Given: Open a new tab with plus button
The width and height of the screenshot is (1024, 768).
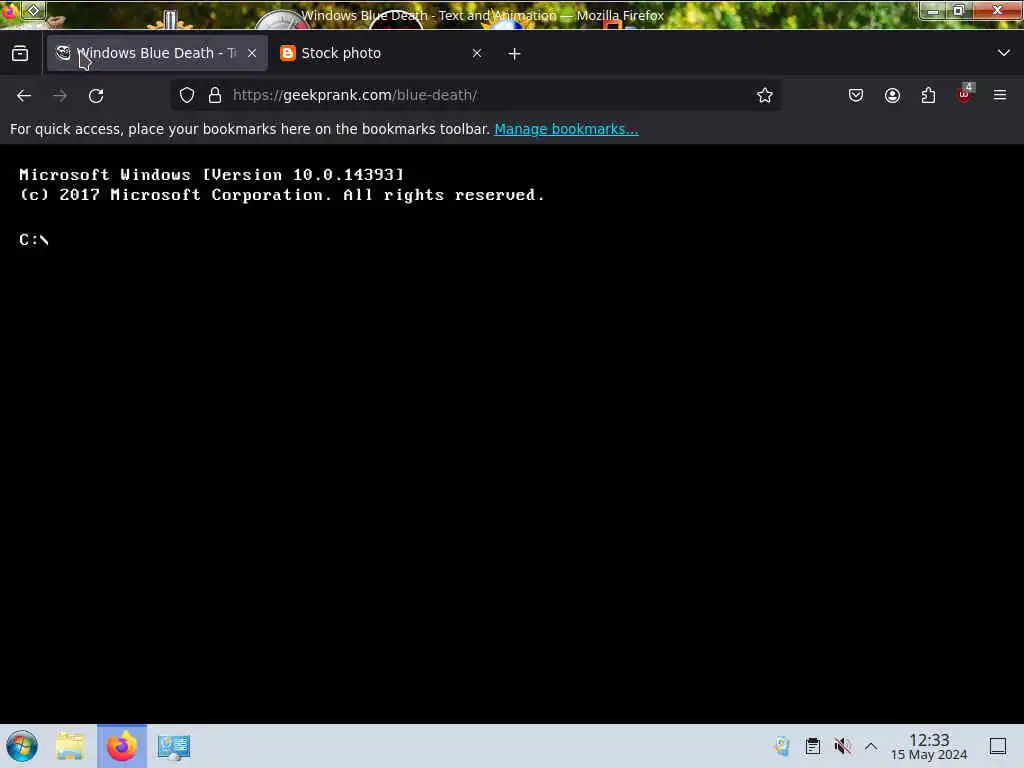Looking at the screenshot, I should pyautogui.click(x=515, y=54).
